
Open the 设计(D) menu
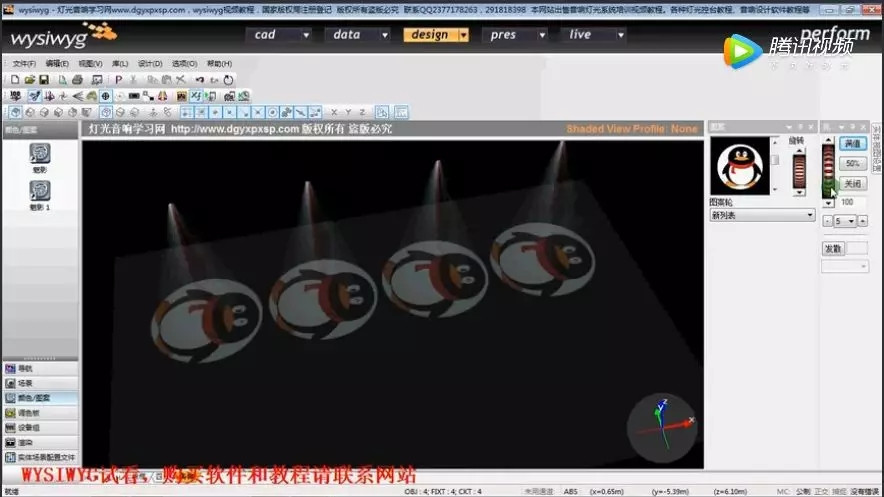pos(150,63)
